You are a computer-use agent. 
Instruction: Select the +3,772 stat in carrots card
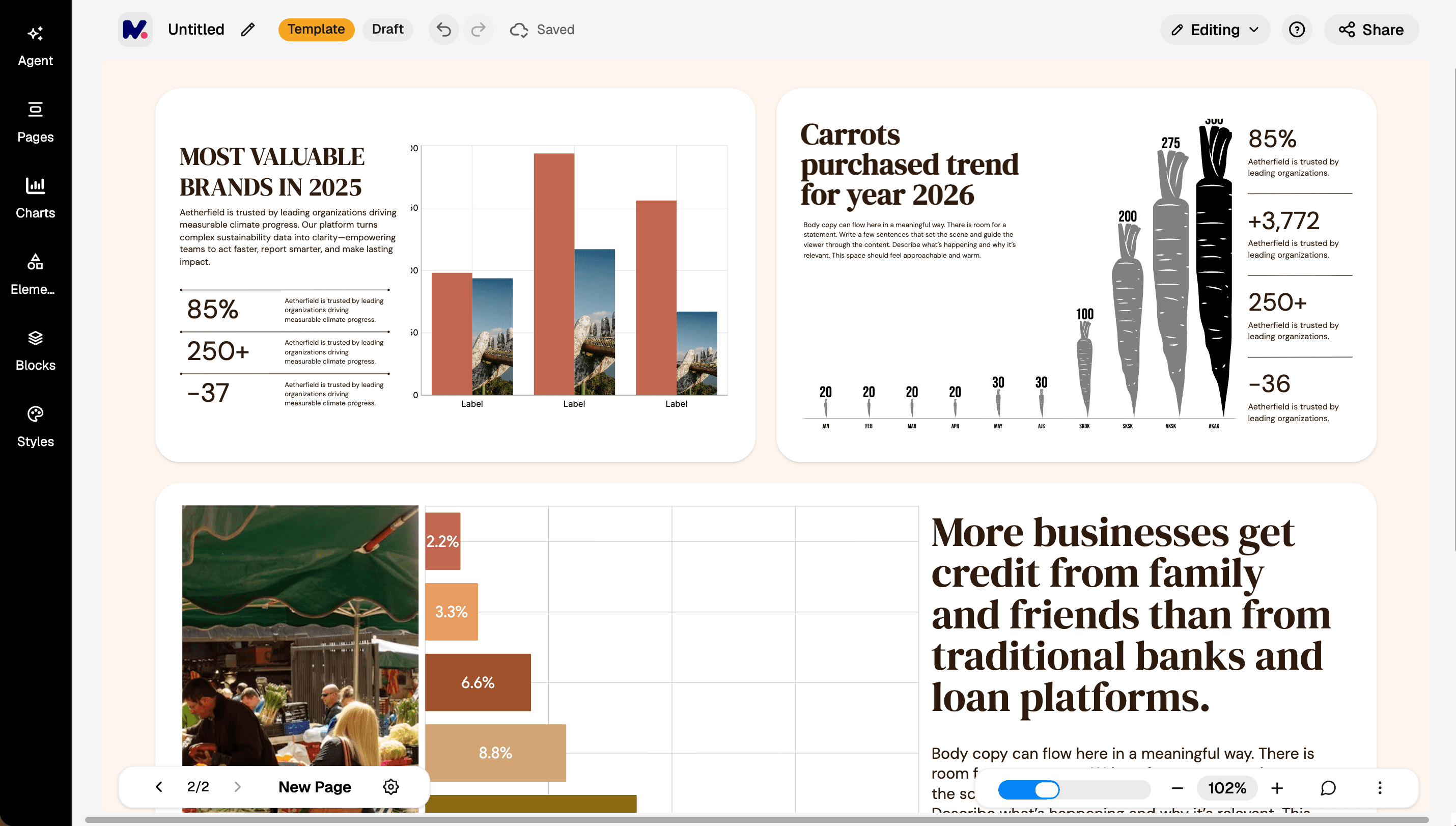click(x=1283, y=221)
